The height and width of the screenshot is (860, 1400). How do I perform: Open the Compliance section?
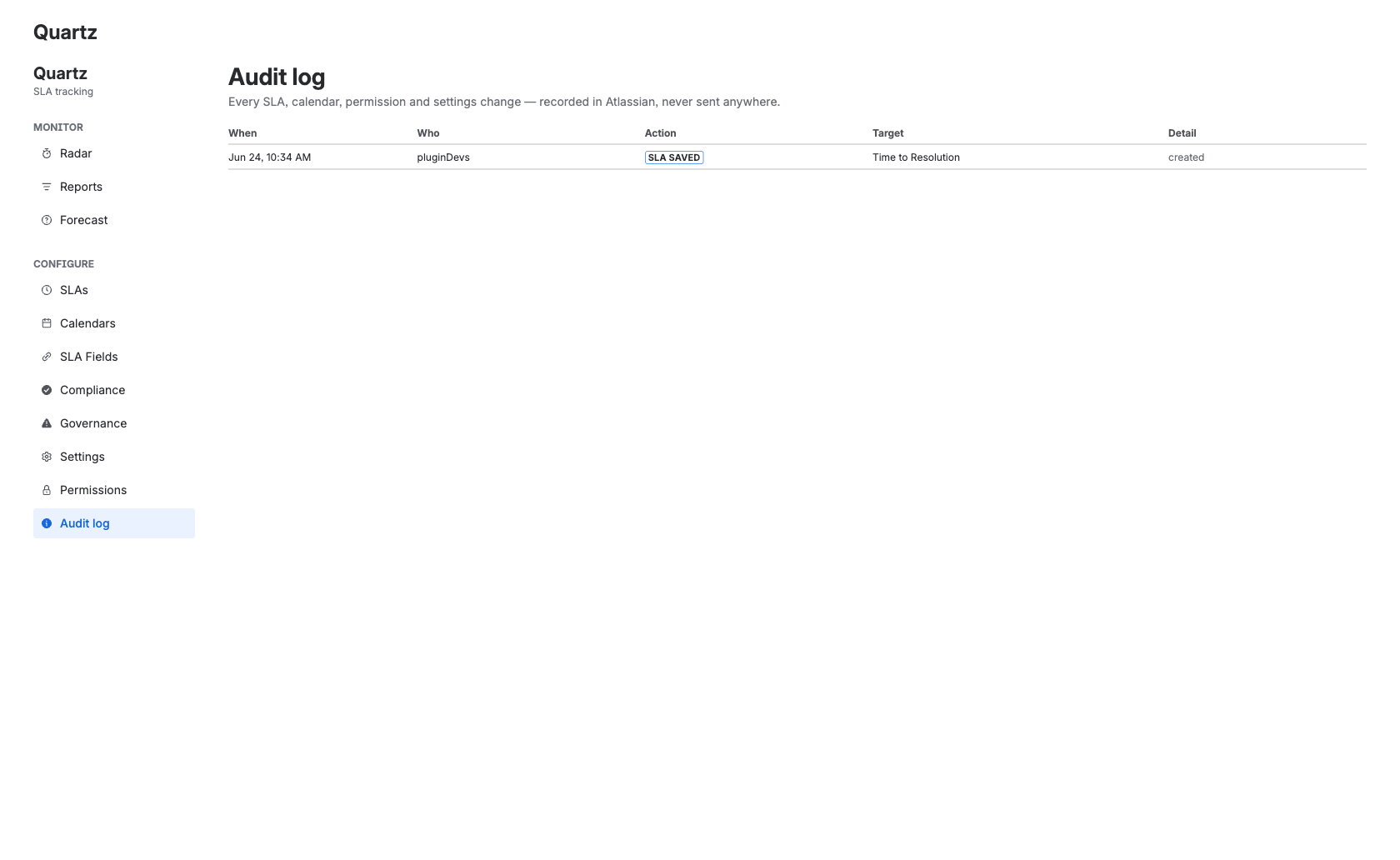click(114, 390)
